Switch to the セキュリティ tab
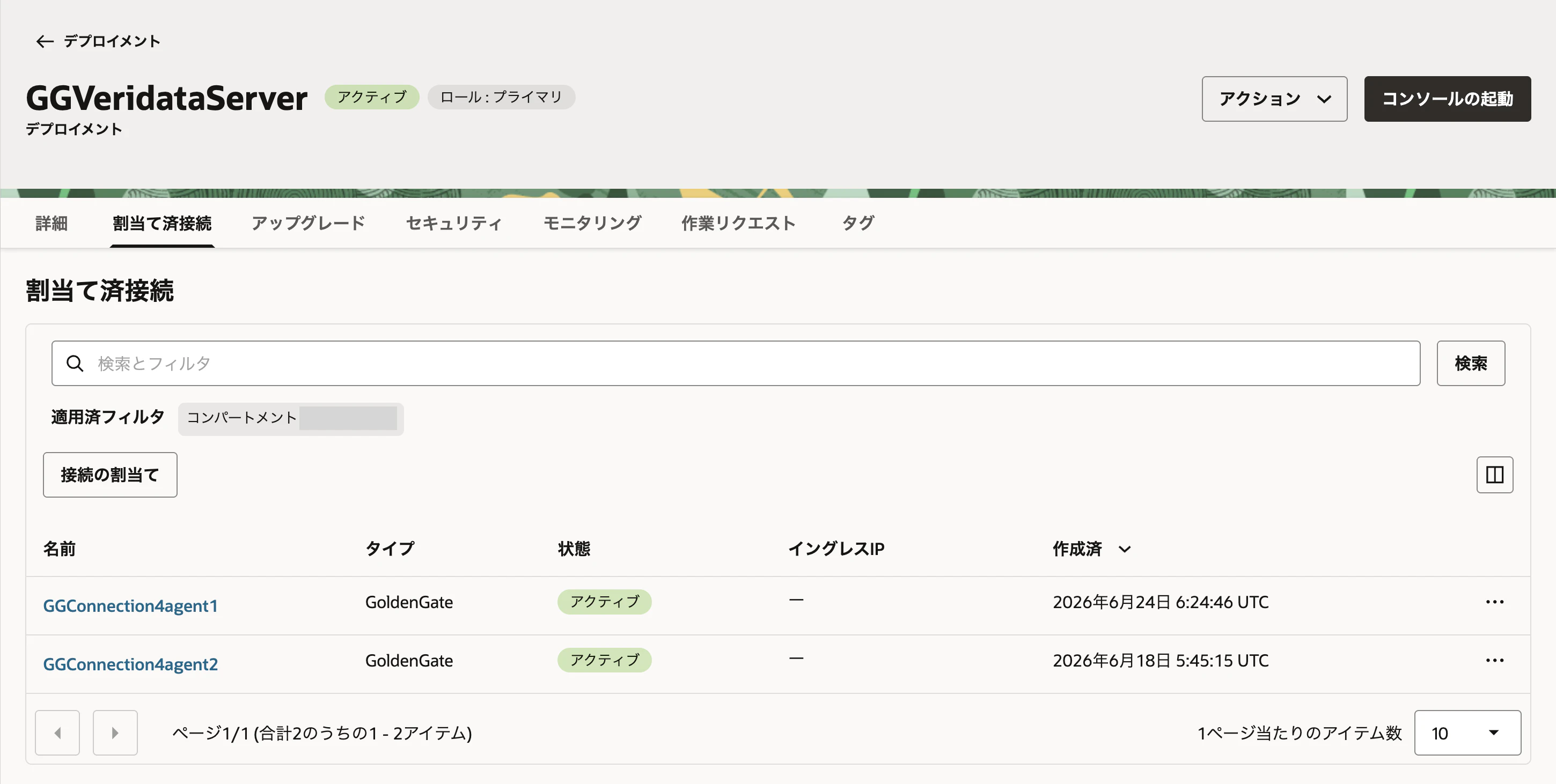 [x=454, y=223]
